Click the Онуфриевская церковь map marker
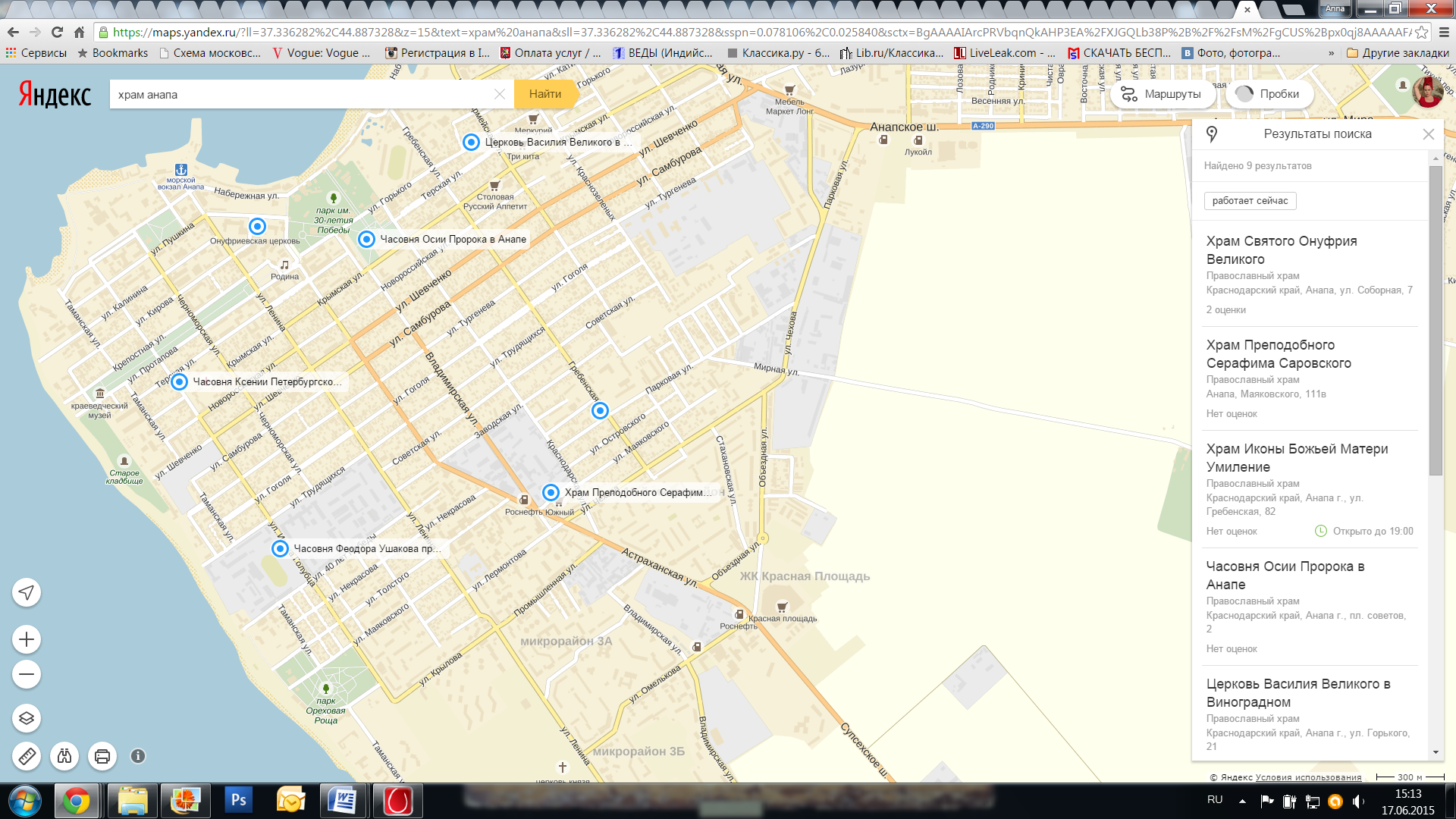The height and width of the screenshot is (819, 1456). pos(257,226)
